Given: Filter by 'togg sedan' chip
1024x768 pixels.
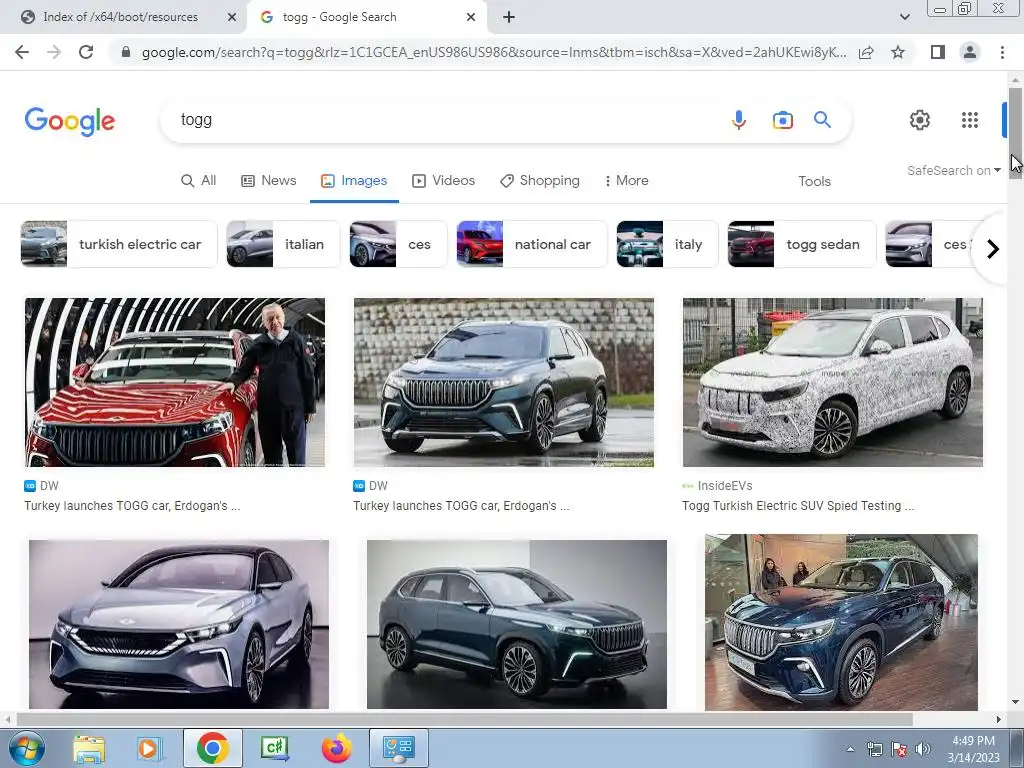Looking at the screenshot, I should pos(802,244).
